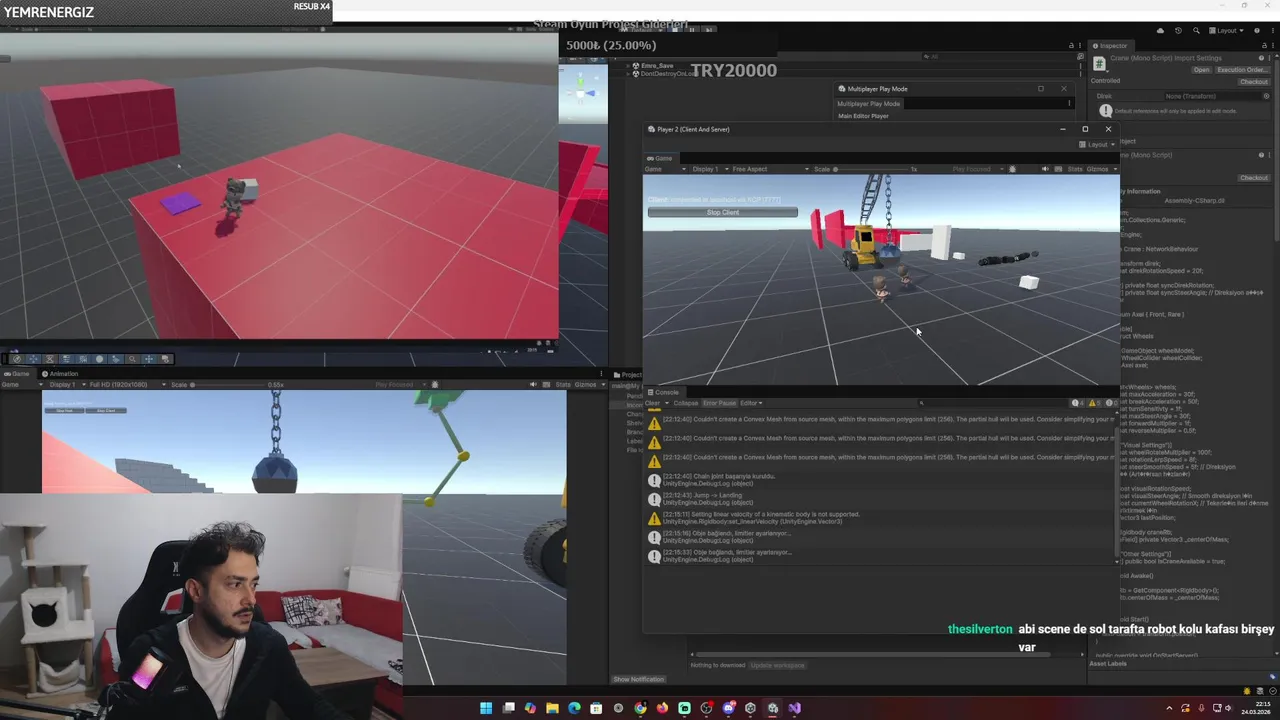Click Open button in Inspector
The height and width of the screenshot is (720, 1280).
(x=1201, y=70)
